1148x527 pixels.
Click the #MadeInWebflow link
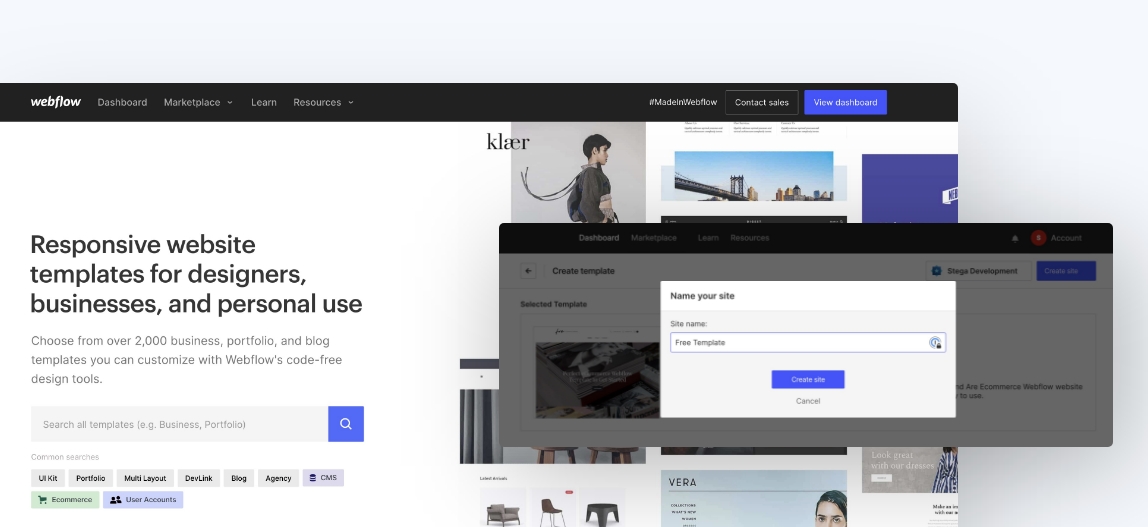click(683, 102)
